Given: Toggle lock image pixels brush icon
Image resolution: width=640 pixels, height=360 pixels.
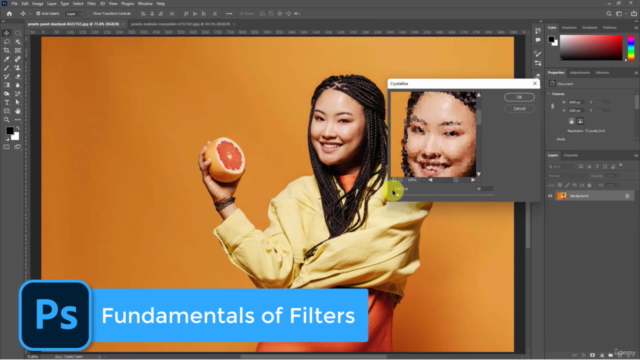Looking at the screenshot, I should coord(567,185).
